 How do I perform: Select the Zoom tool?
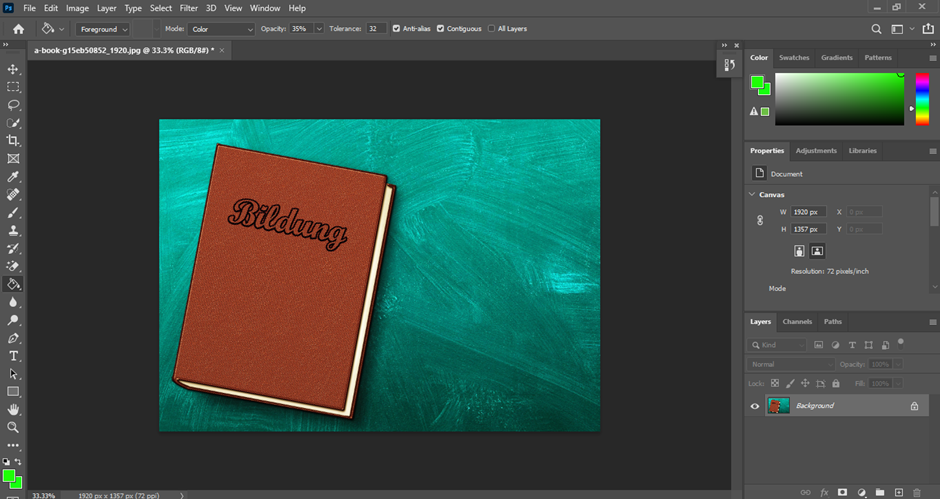[x=13, y=428]
